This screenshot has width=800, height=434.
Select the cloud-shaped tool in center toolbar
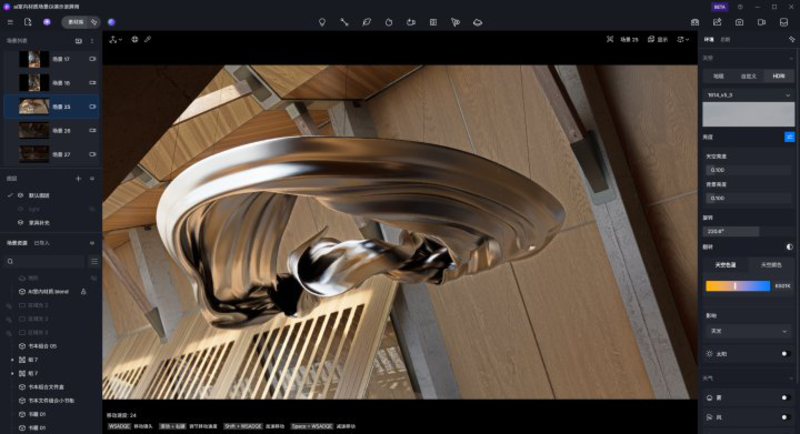click(478, 22)
